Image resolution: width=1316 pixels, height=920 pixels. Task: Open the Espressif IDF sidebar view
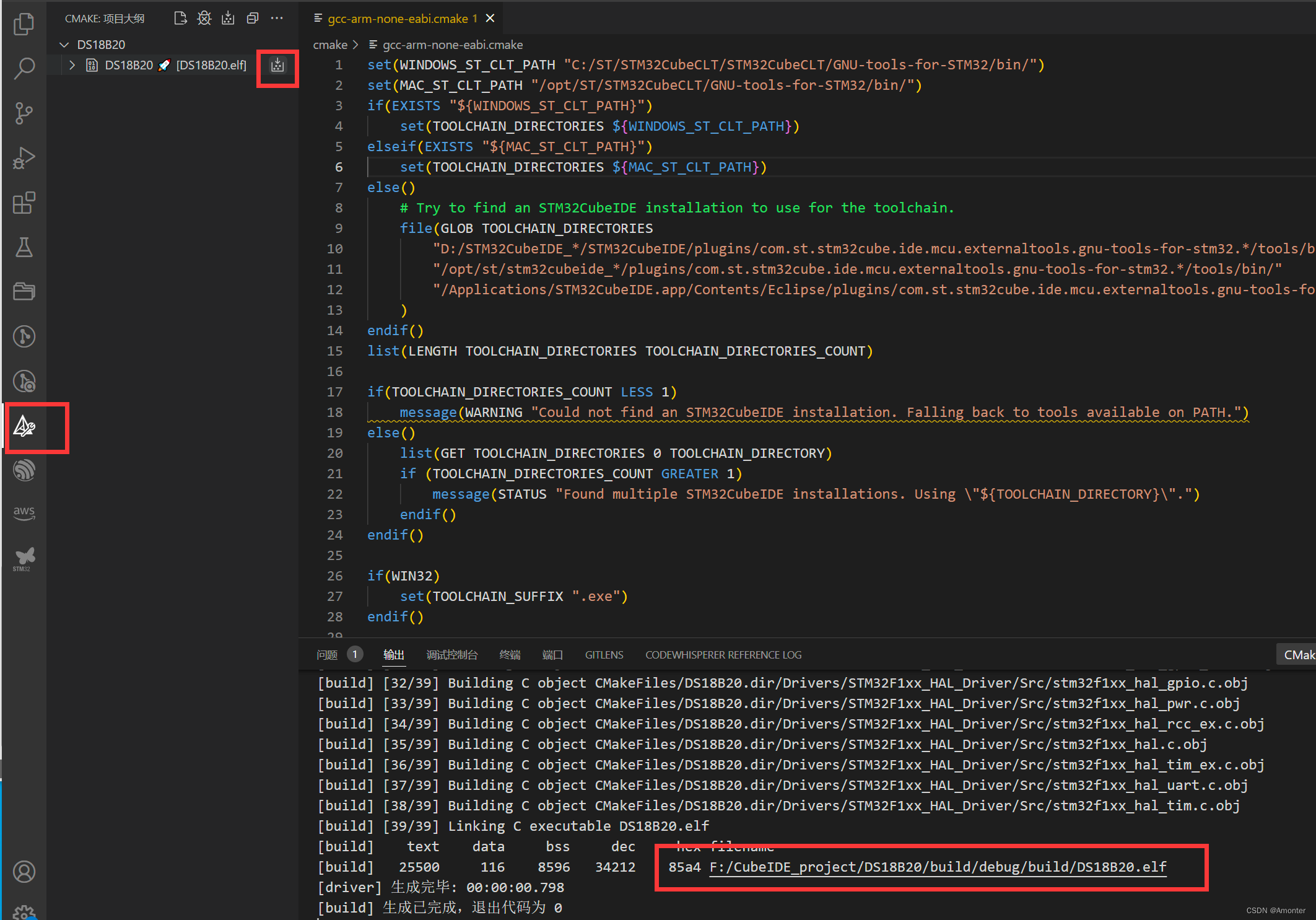pos(24,470)
